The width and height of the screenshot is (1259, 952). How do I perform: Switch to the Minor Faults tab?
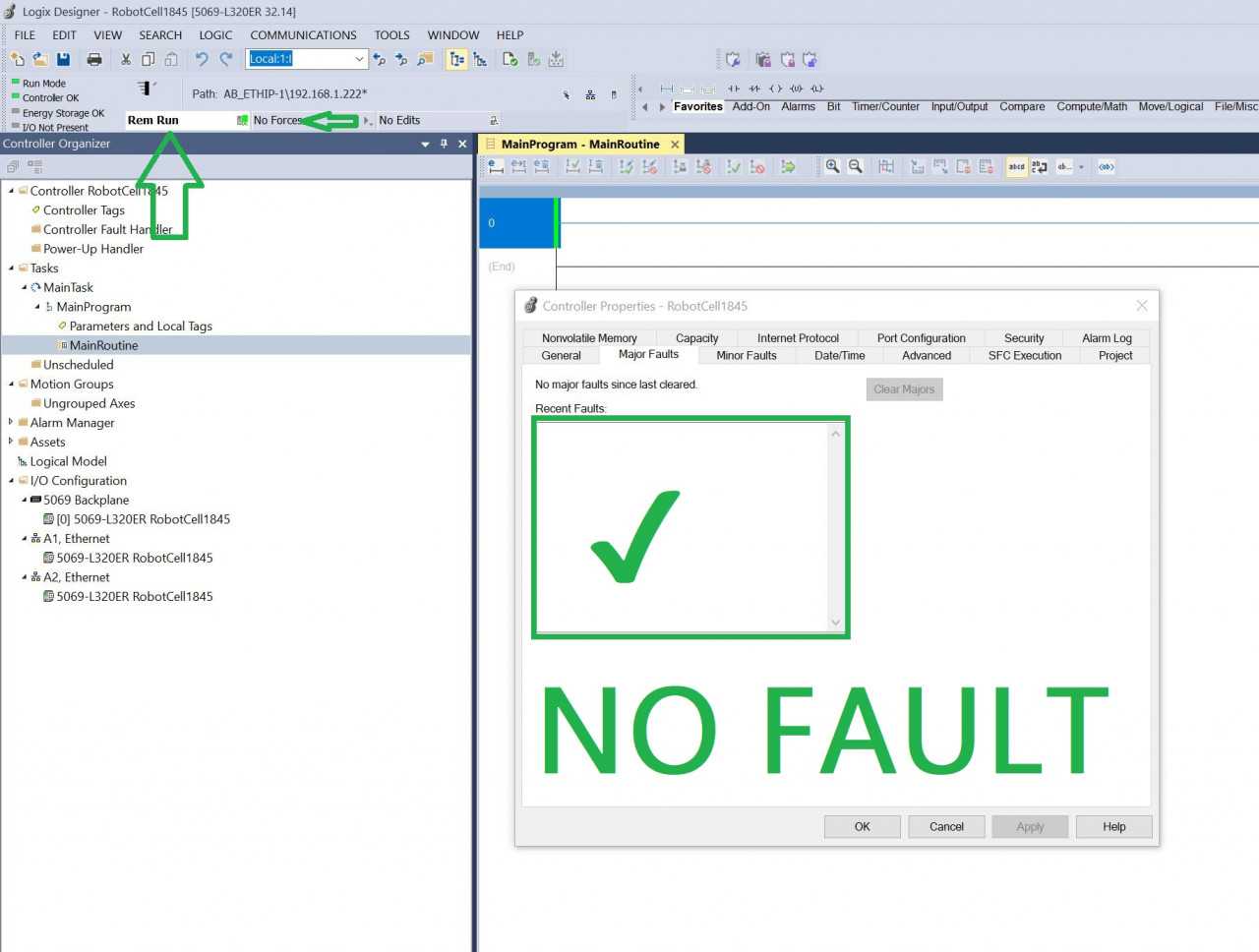pos(747,356)
